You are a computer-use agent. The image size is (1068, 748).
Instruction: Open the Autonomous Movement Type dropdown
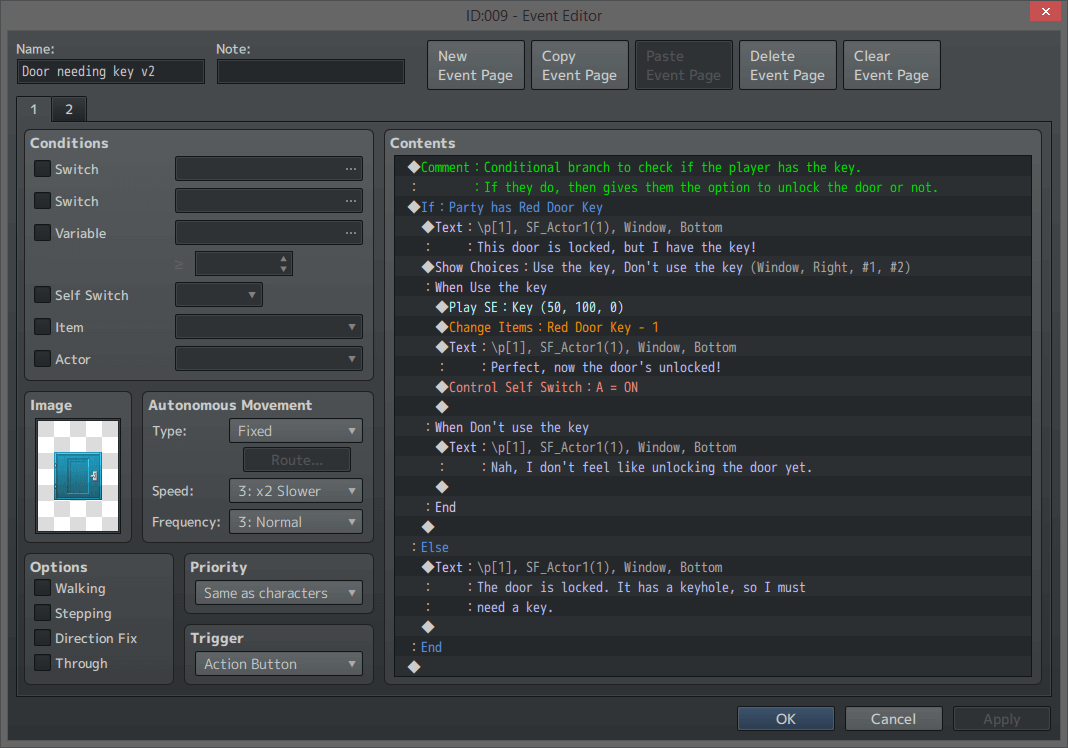click(x=295, y=431)
